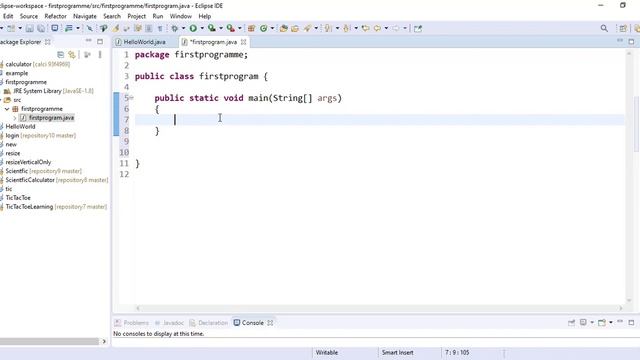
Task: Click the Pin Editor toolbar icon
Action: 418,28
